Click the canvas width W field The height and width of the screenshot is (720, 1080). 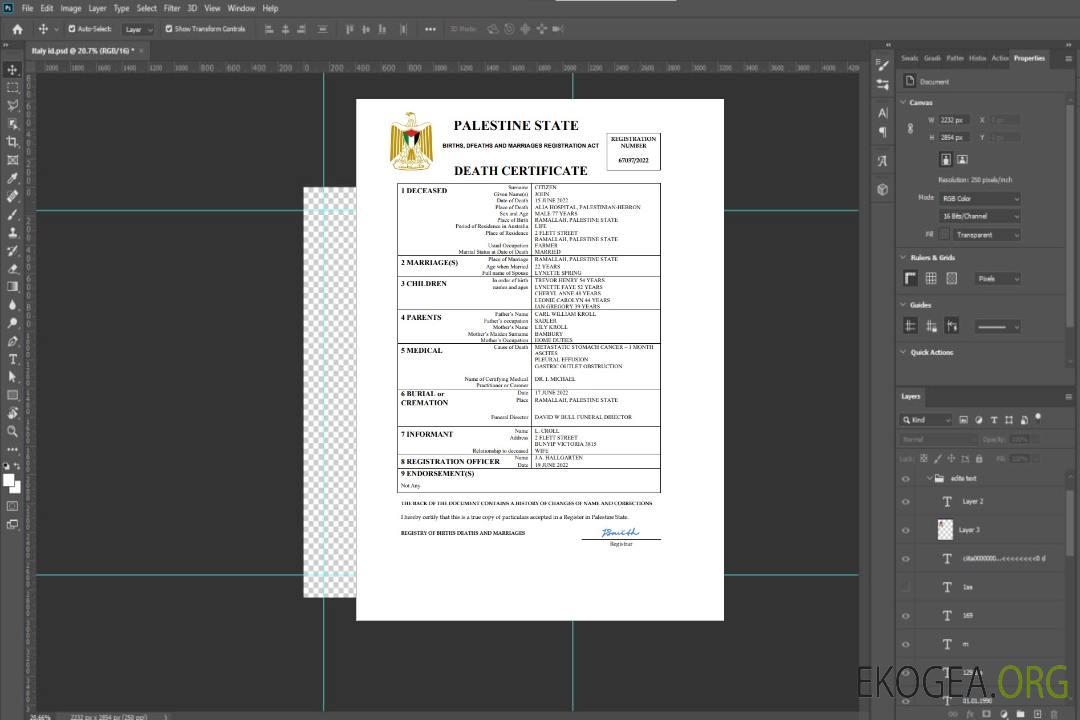pyautogui.click(x=954, y=120)
